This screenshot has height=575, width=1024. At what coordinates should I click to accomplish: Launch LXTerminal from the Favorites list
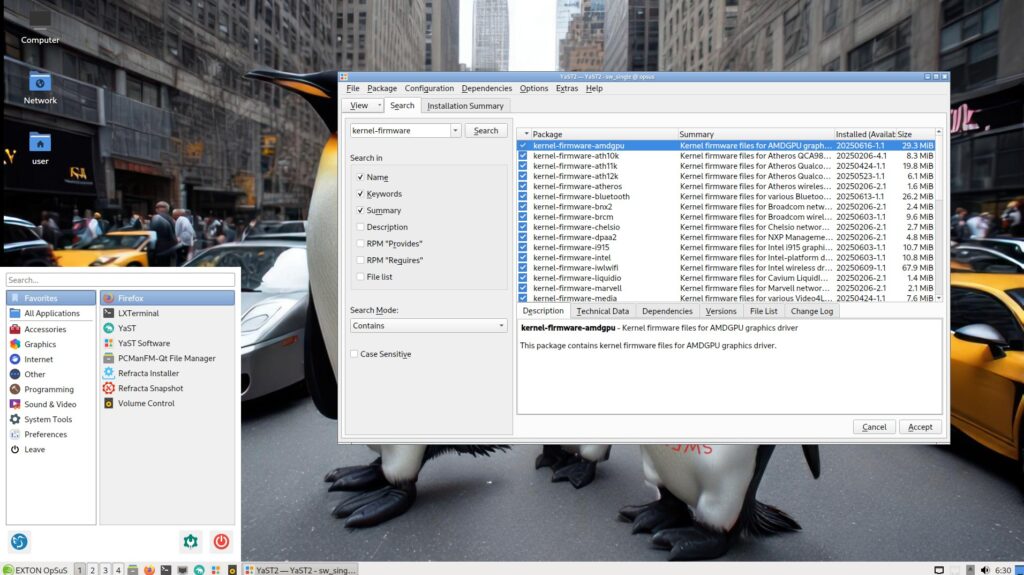pos(167,313)
